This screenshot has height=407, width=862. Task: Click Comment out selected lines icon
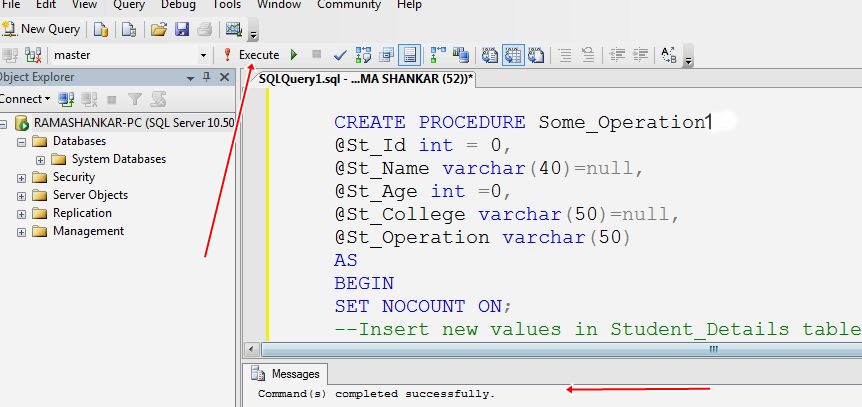pos(565,55)
